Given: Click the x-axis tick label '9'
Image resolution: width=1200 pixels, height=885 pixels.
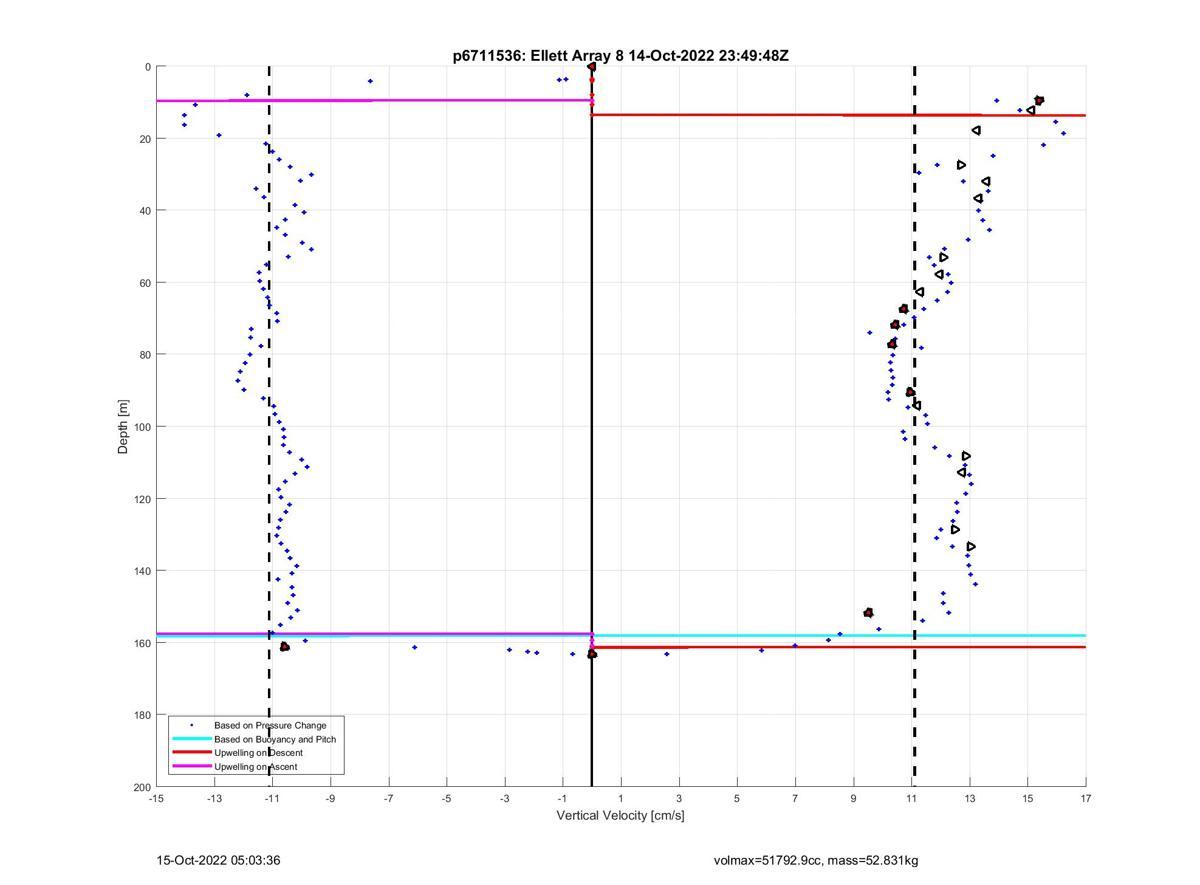Looking at the screenshot, I should (x=853, y=799).
